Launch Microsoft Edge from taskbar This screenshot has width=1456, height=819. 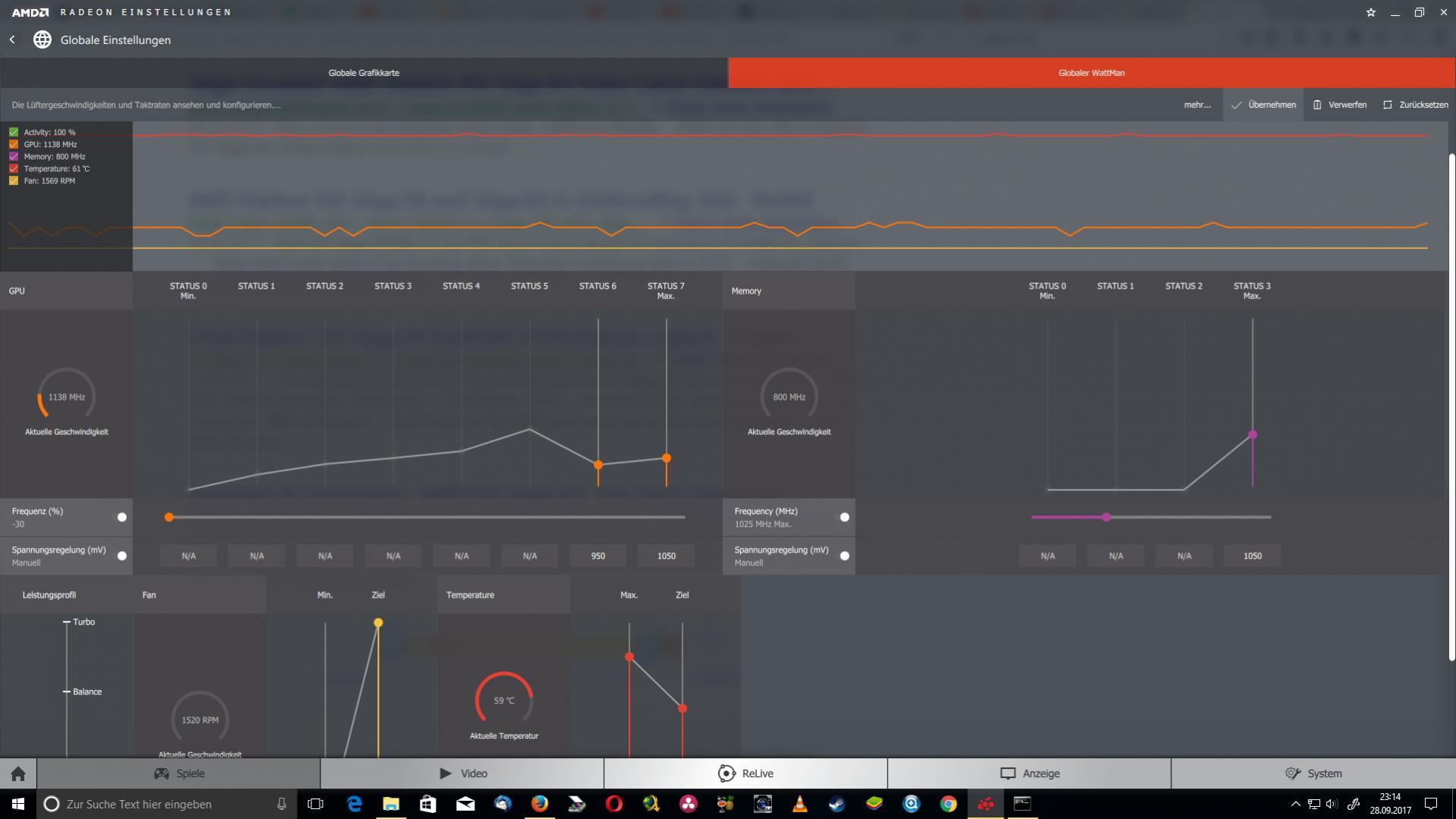[355, 804]
